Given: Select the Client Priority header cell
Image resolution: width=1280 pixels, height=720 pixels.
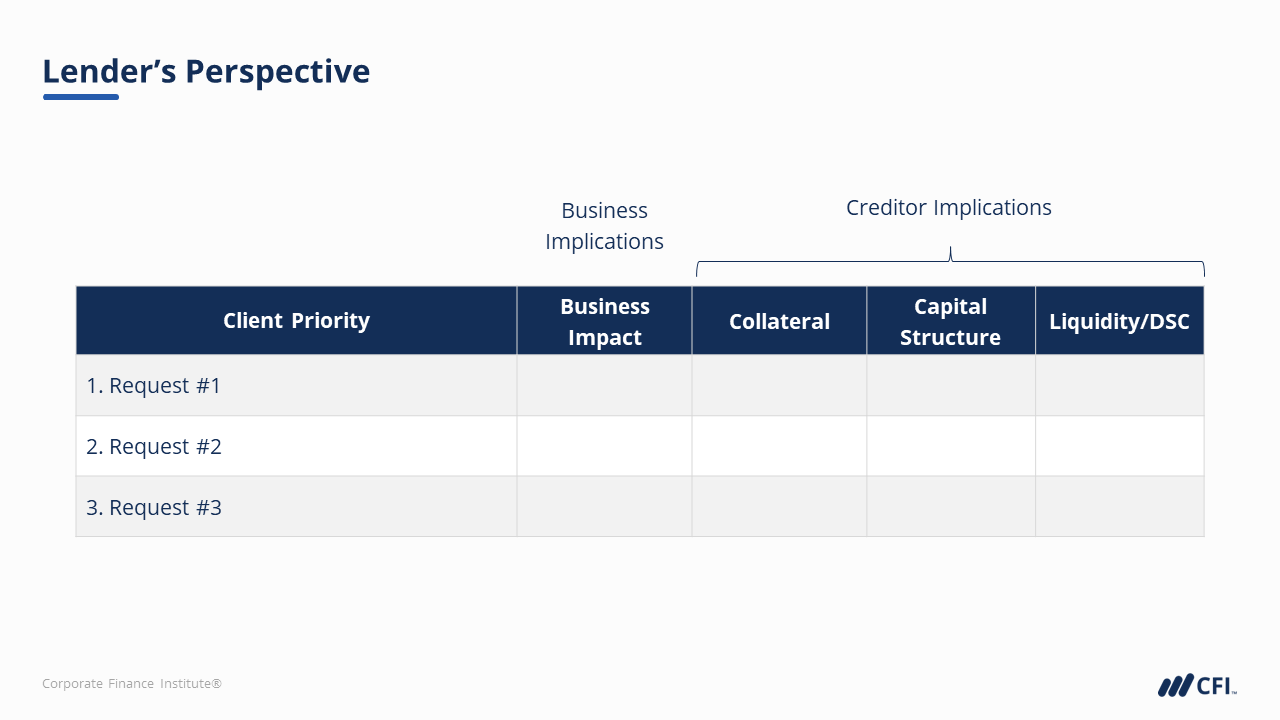Looking at the screenshot, I should point(296,321).
